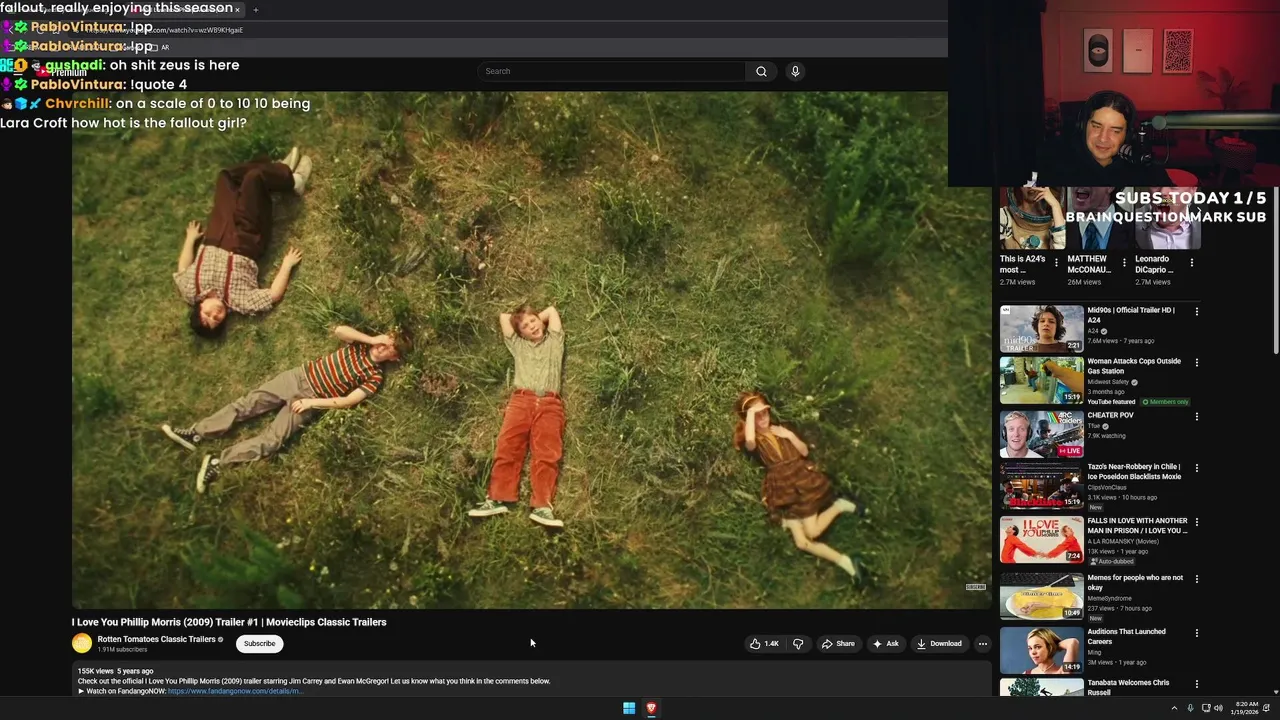Show hidden system tray icons chevron
The image size is (1280, 720).
tap(1175, 708)
